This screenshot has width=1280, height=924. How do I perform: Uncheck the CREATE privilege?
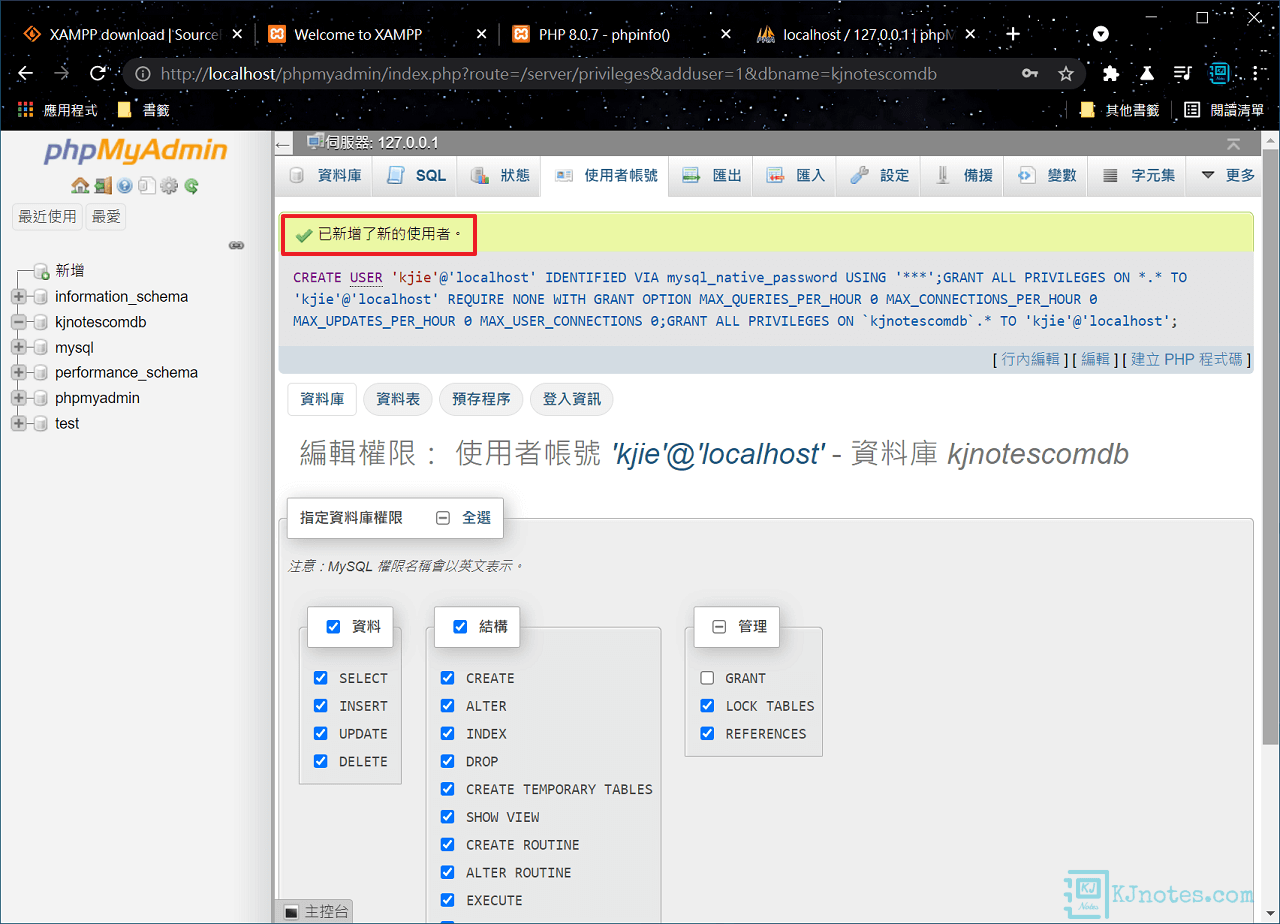(448, 678)
